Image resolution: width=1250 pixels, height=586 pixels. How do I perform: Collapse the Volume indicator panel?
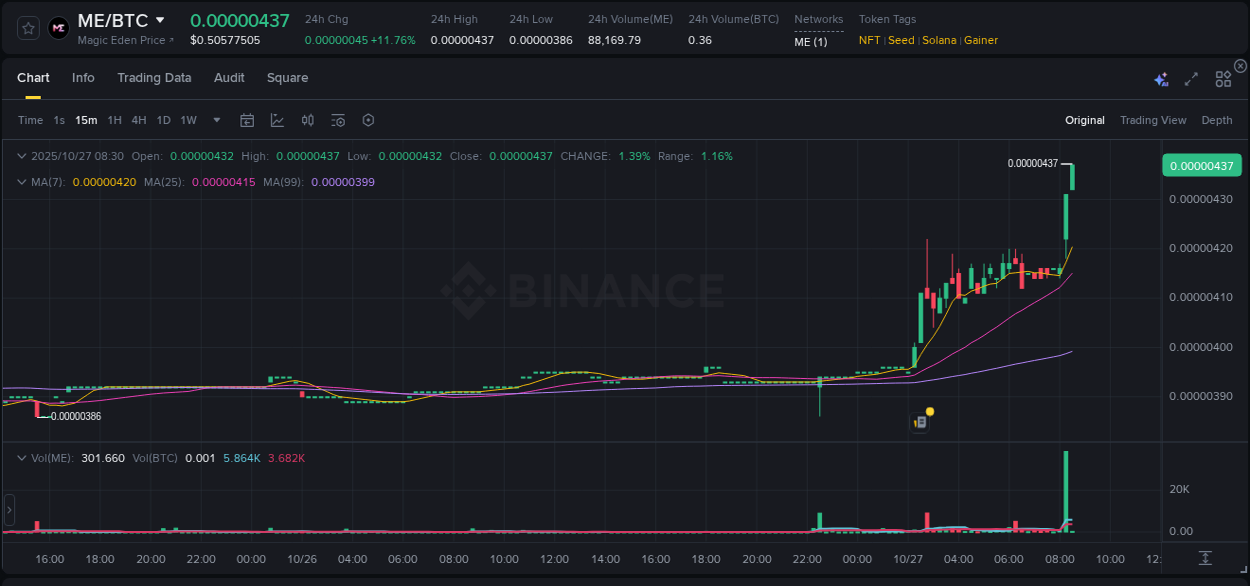[x=21, y=457]
